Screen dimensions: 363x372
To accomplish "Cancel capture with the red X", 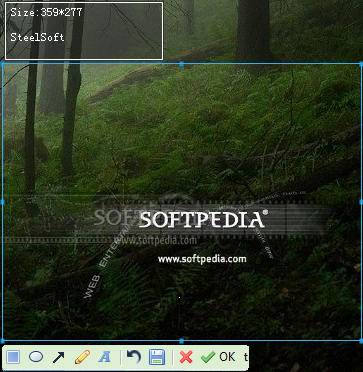I will coord(186,357).
